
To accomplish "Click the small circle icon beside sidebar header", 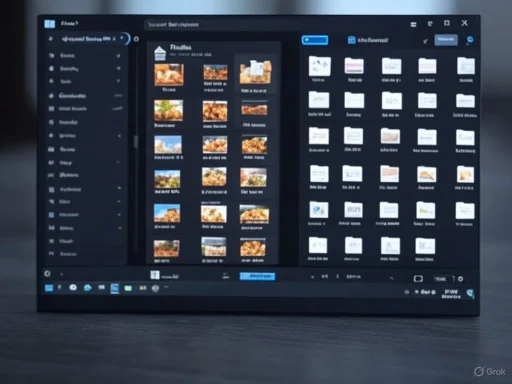I will [x=136, y=39].
